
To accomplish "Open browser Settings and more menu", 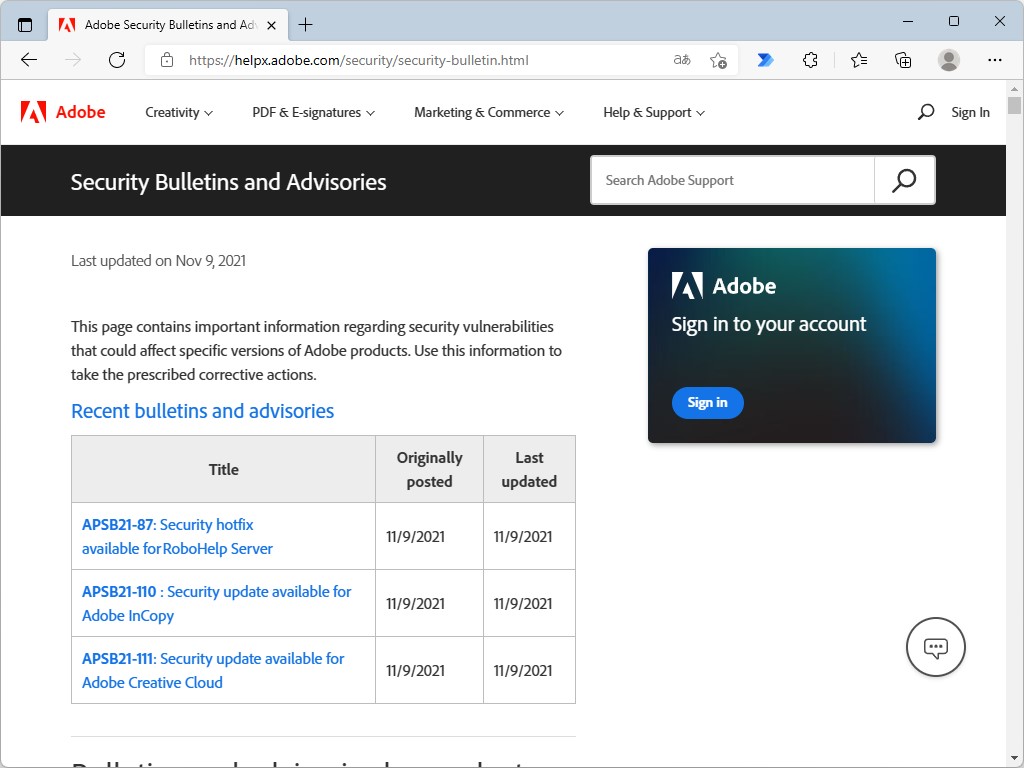I will (995, 60).
